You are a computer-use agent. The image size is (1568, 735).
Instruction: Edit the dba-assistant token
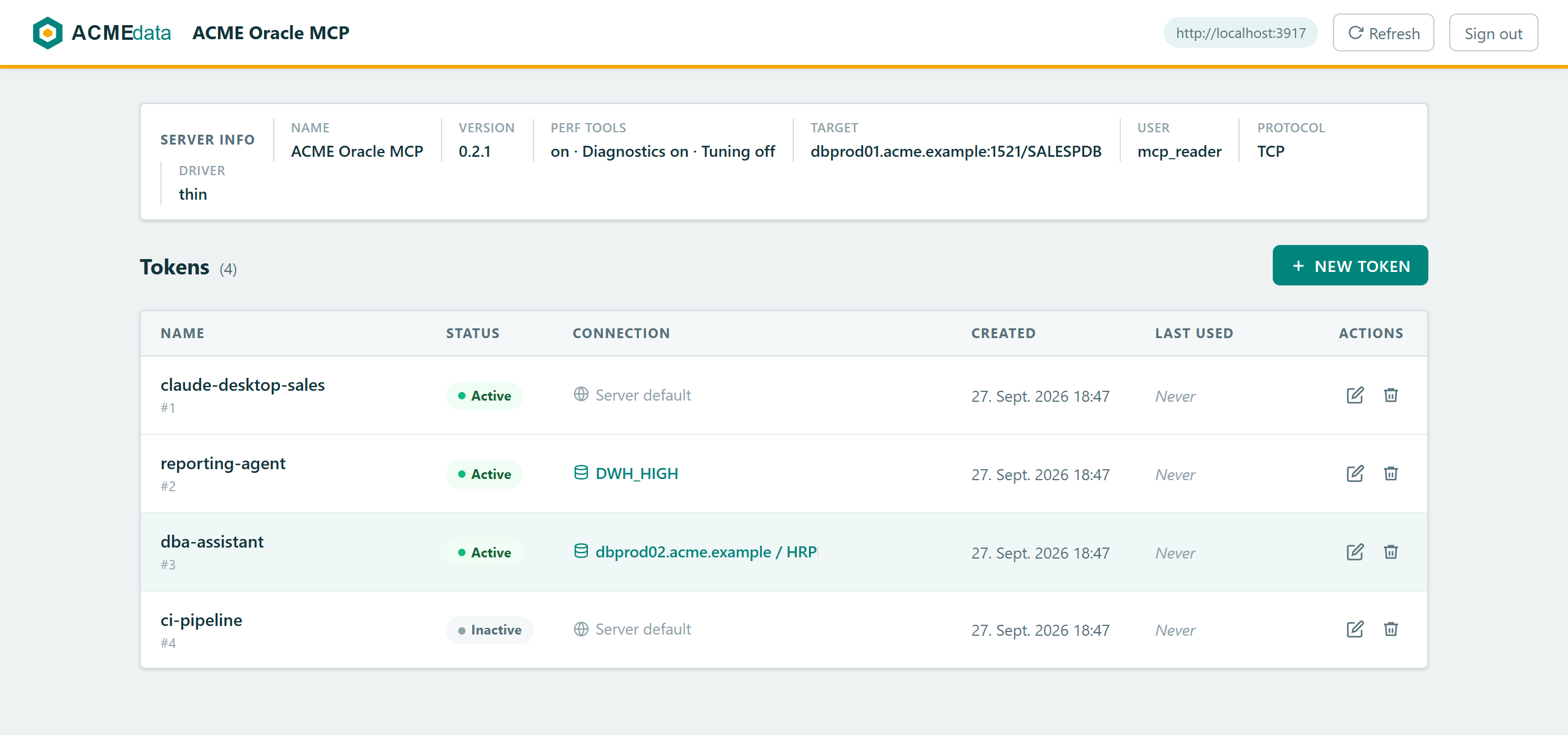pyautogui.click(x=1355, y=552)
